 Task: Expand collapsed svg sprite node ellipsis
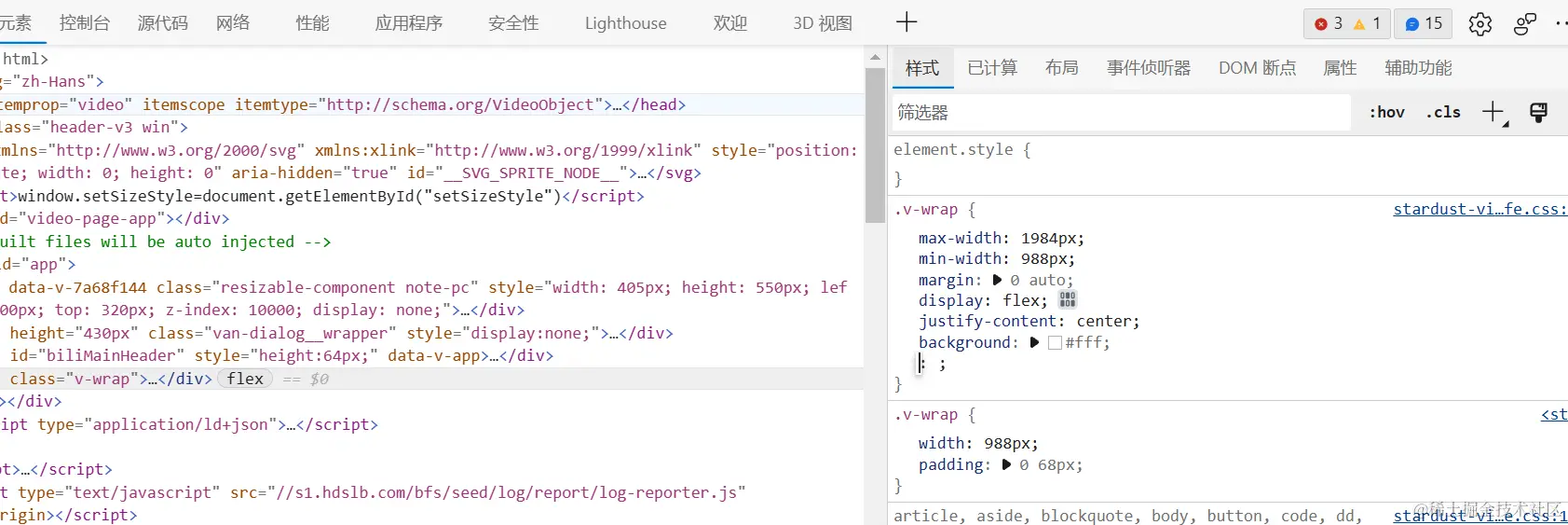coord(642,173)
